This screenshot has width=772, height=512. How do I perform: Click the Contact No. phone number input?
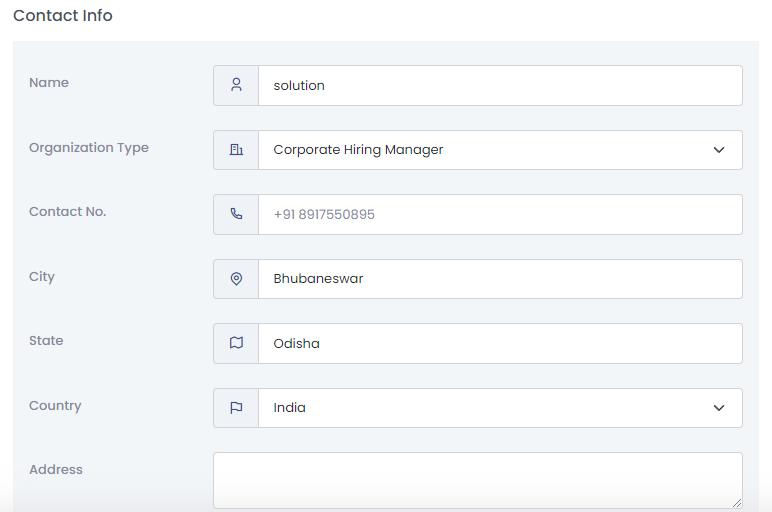click(x=500, y=215)
